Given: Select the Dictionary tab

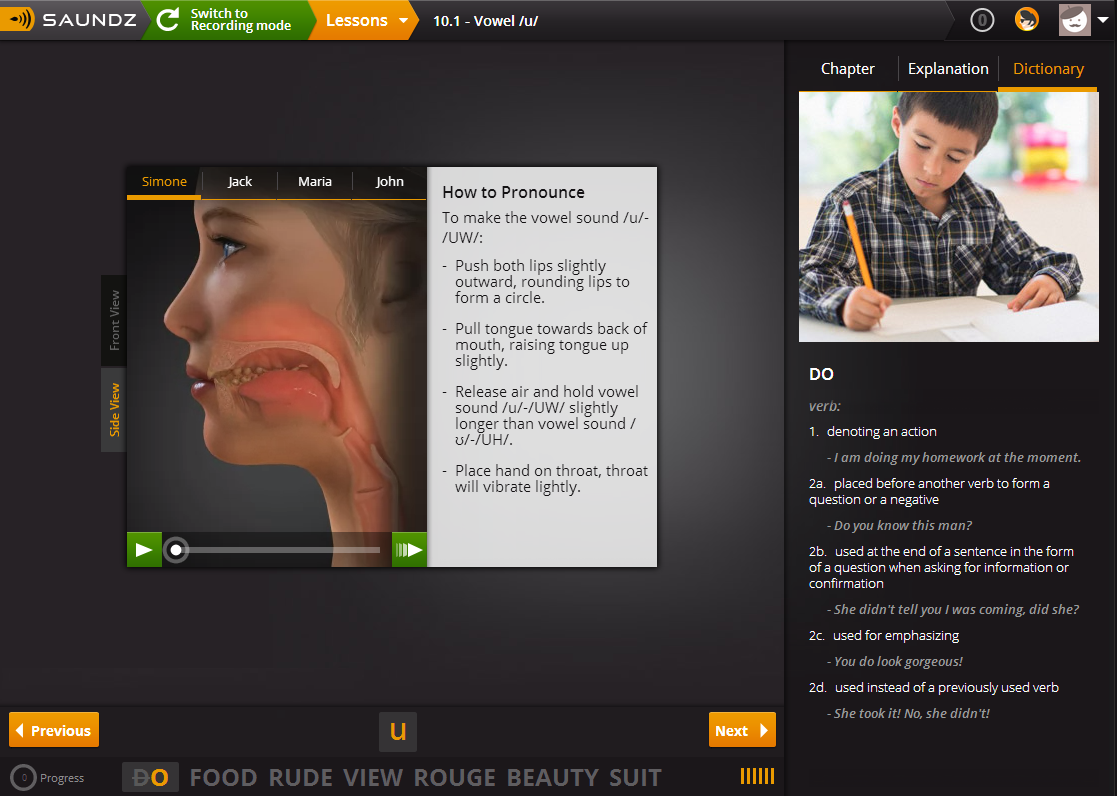Looking at the screenshot, I should [x=1047, y=69].
